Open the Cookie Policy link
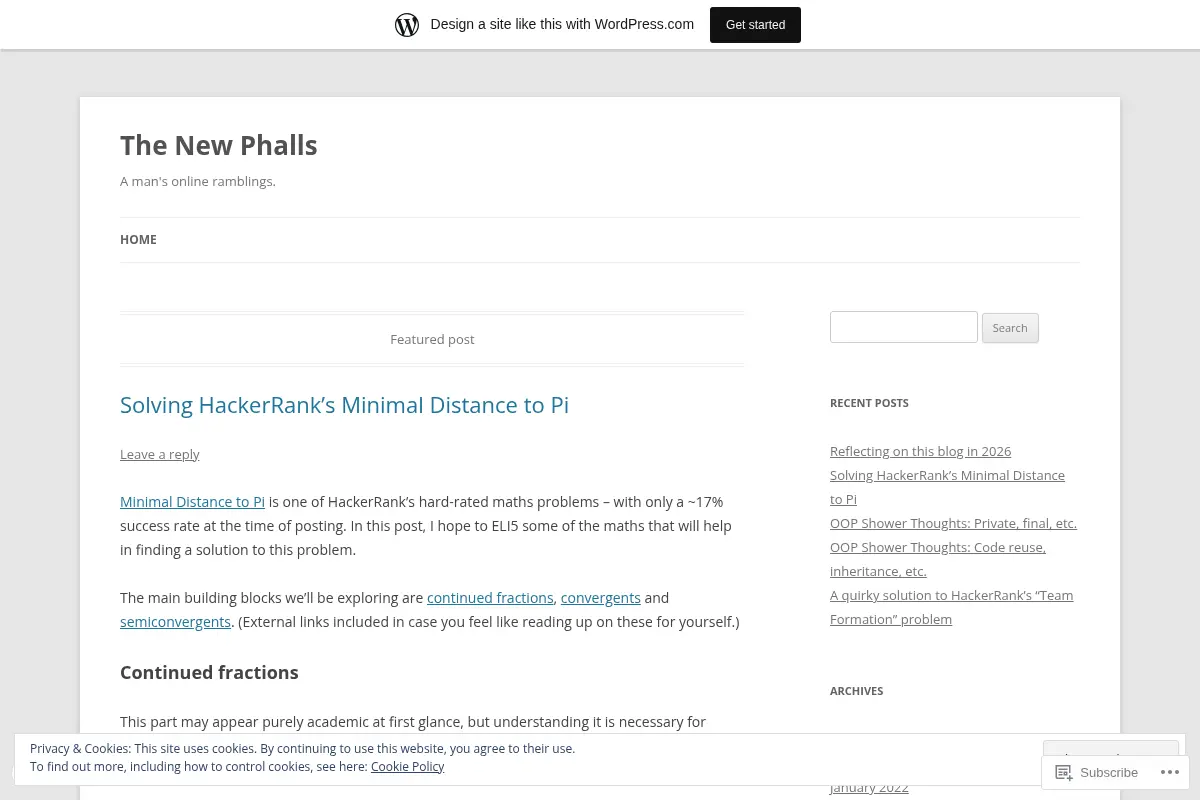Viewport: 1200px width, 800px height. click(x=407, y=767)
